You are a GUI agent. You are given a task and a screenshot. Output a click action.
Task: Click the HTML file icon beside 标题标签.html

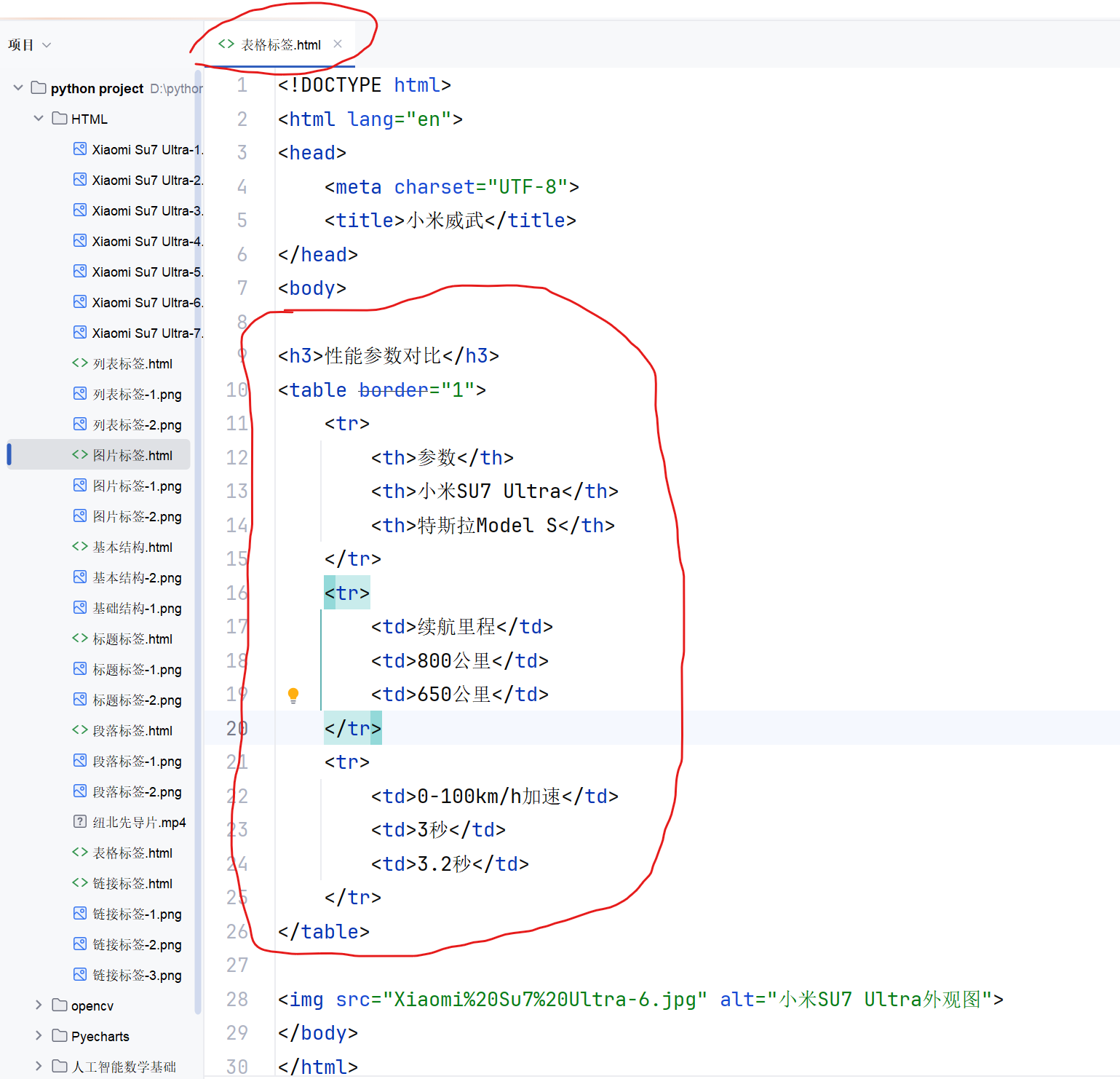pyautogui.click(x=80, y=638)
